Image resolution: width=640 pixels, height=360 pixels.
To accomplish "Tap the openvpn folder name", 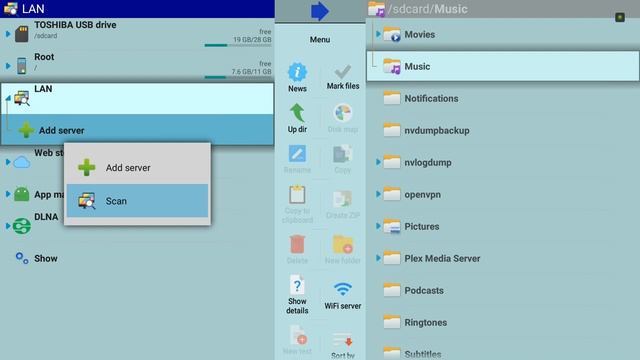I will point(422,195).
